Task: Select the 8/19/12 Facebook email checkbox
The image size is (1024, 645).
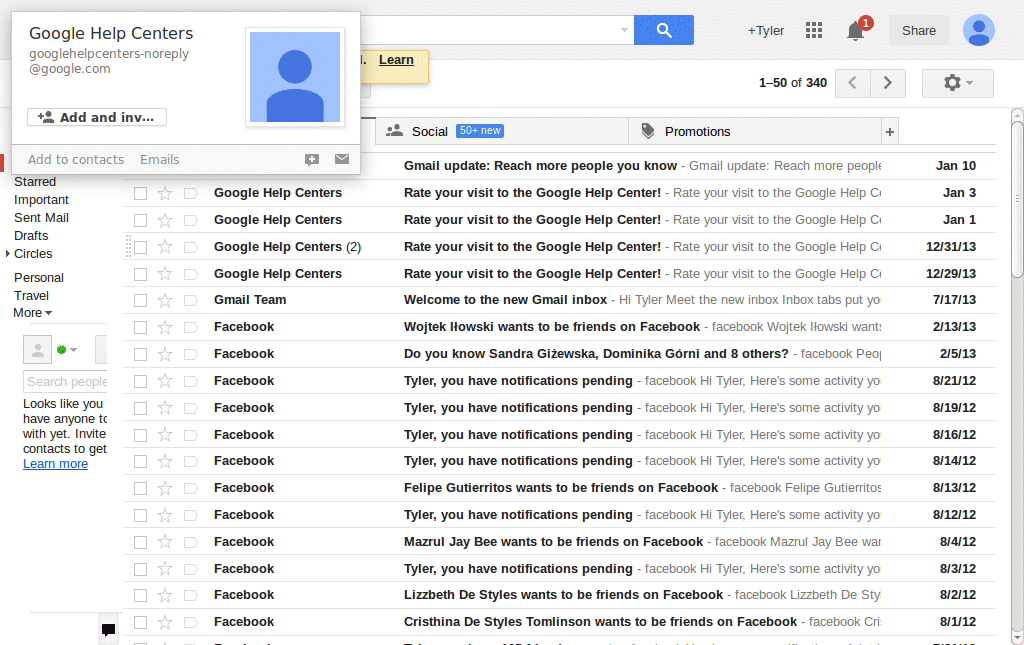Action: tap(140, 408)
